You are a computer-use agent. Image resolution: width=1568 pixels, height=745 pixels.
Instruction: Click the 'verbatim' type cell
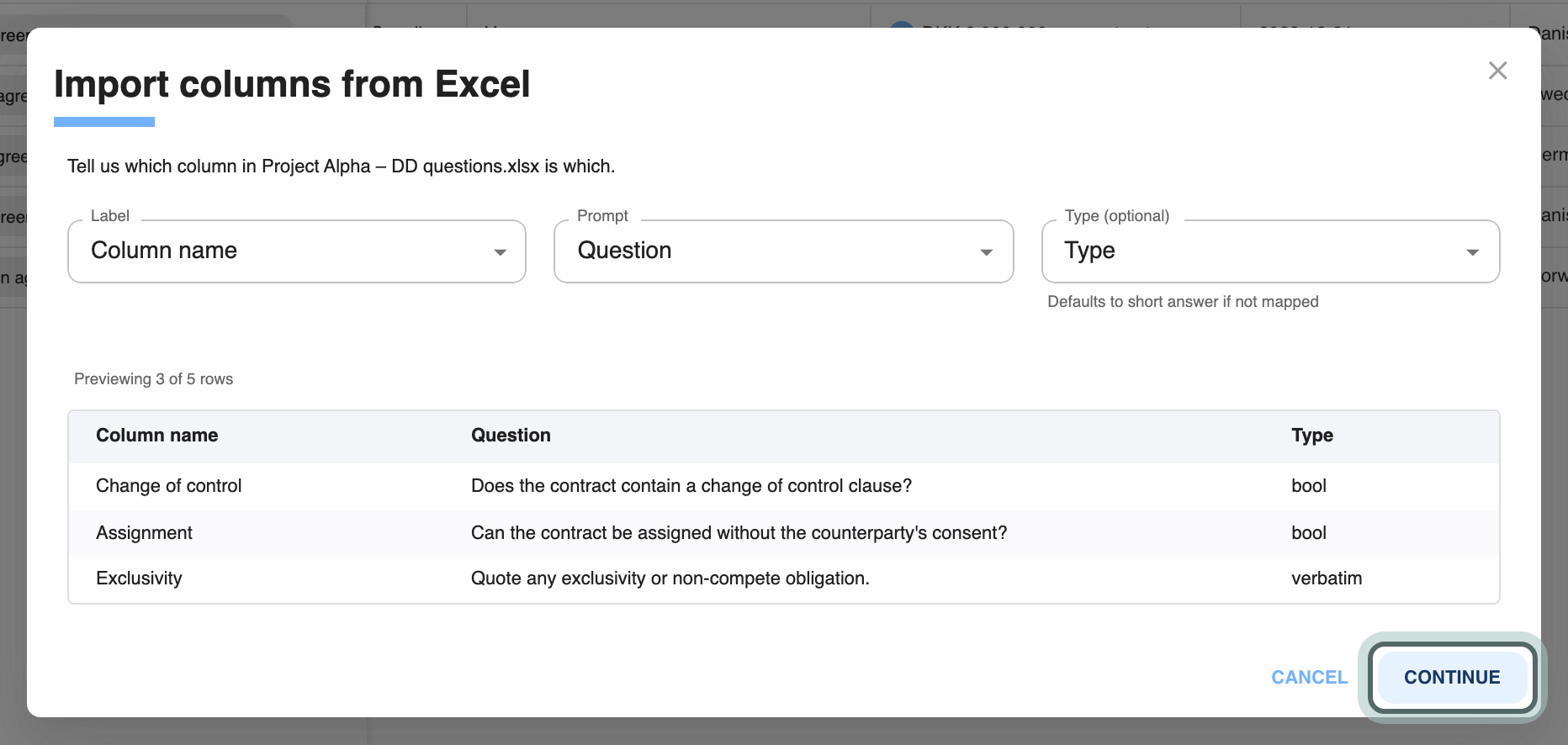tap(1327, 579)
